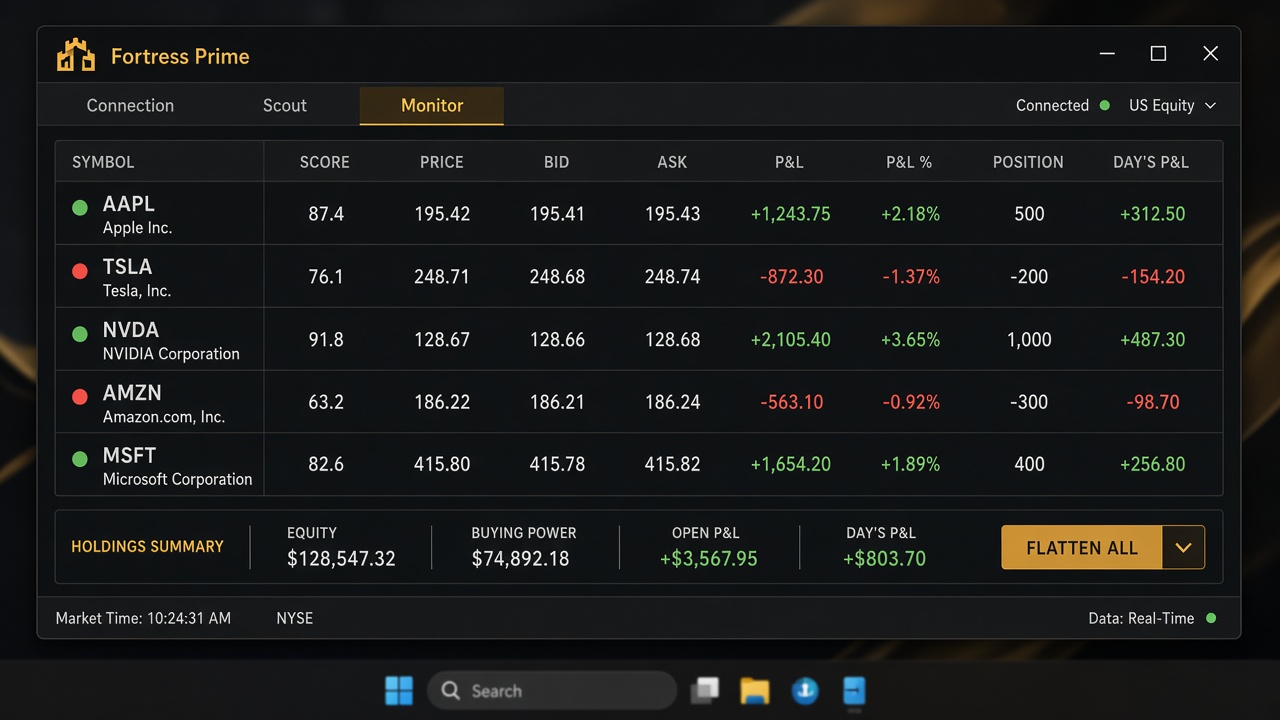Click the green status dot beside NVDA
Image resolution: width=1280 pixels, height=720 pixels.
coord(80,334)
